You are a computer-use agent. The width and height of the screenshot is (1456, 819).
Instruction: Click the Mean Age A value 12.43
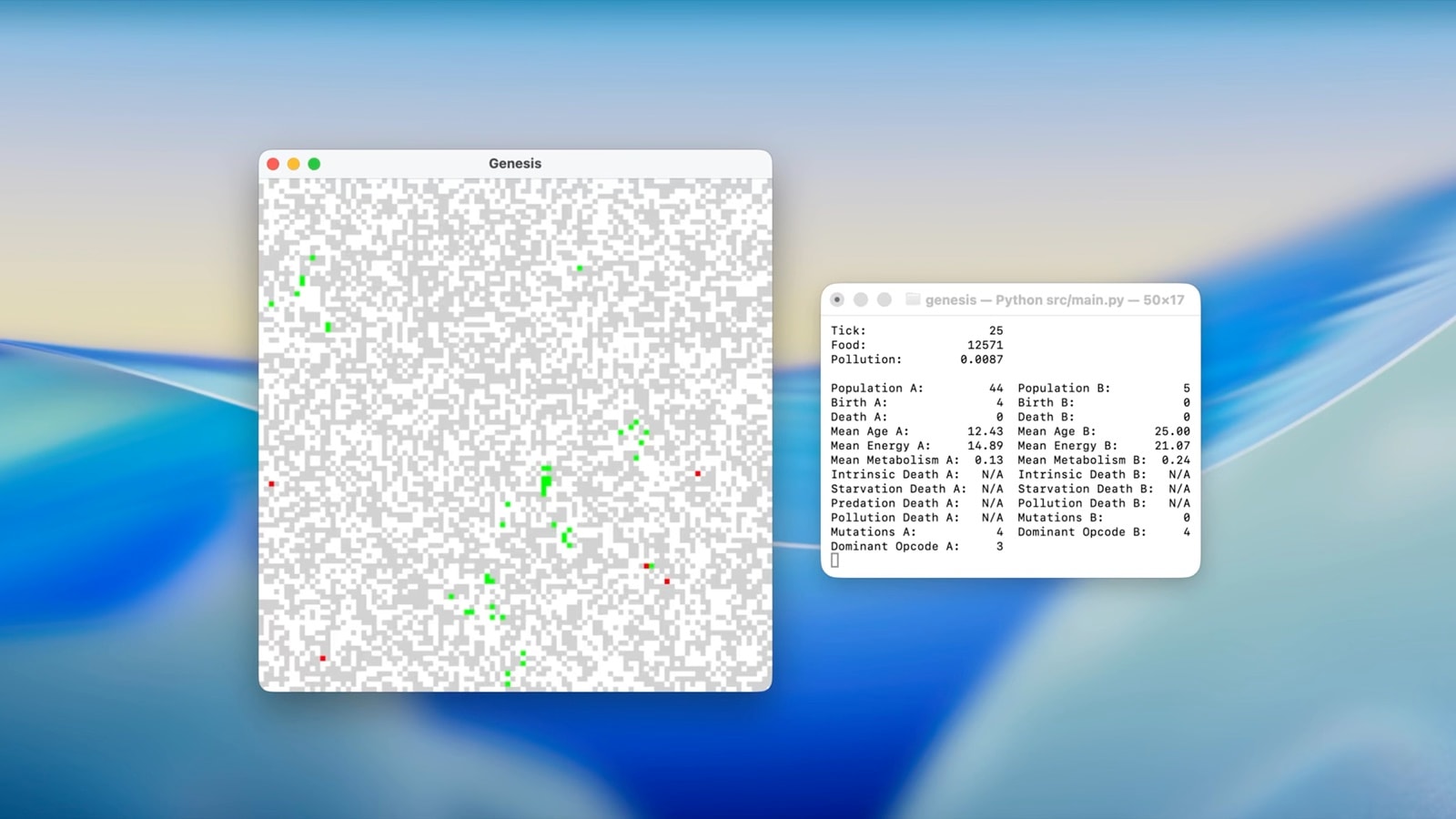pyautogui.click(x=985, y=431)
